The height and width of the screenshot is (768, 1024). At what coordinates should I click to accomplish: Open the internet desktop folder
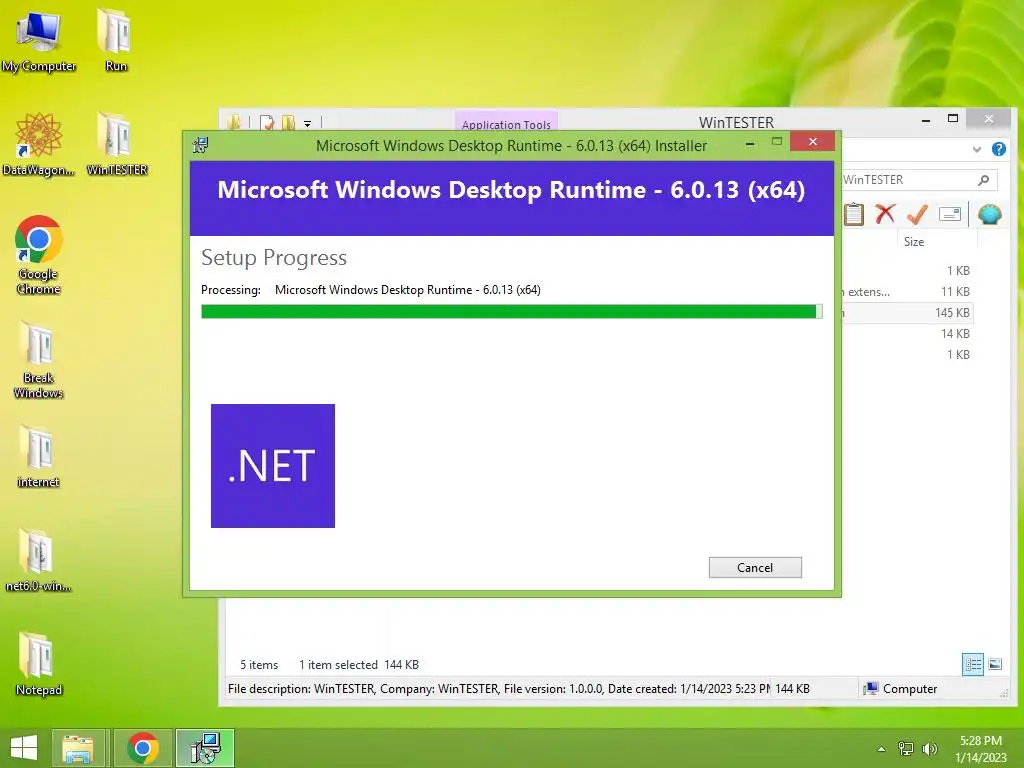39,456
